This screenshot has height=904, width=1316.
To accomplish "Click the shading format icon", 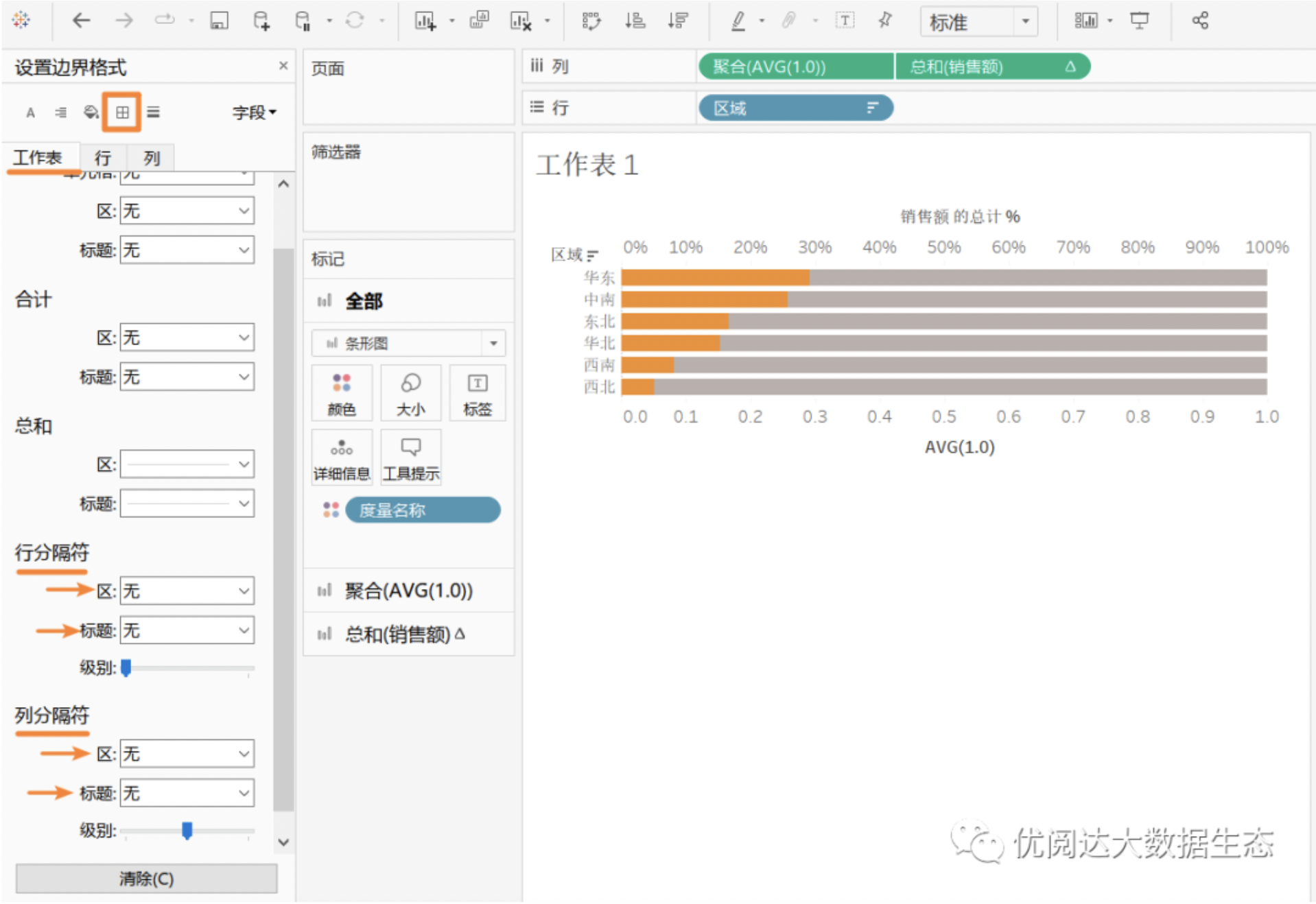I will (x=91, y=112).
